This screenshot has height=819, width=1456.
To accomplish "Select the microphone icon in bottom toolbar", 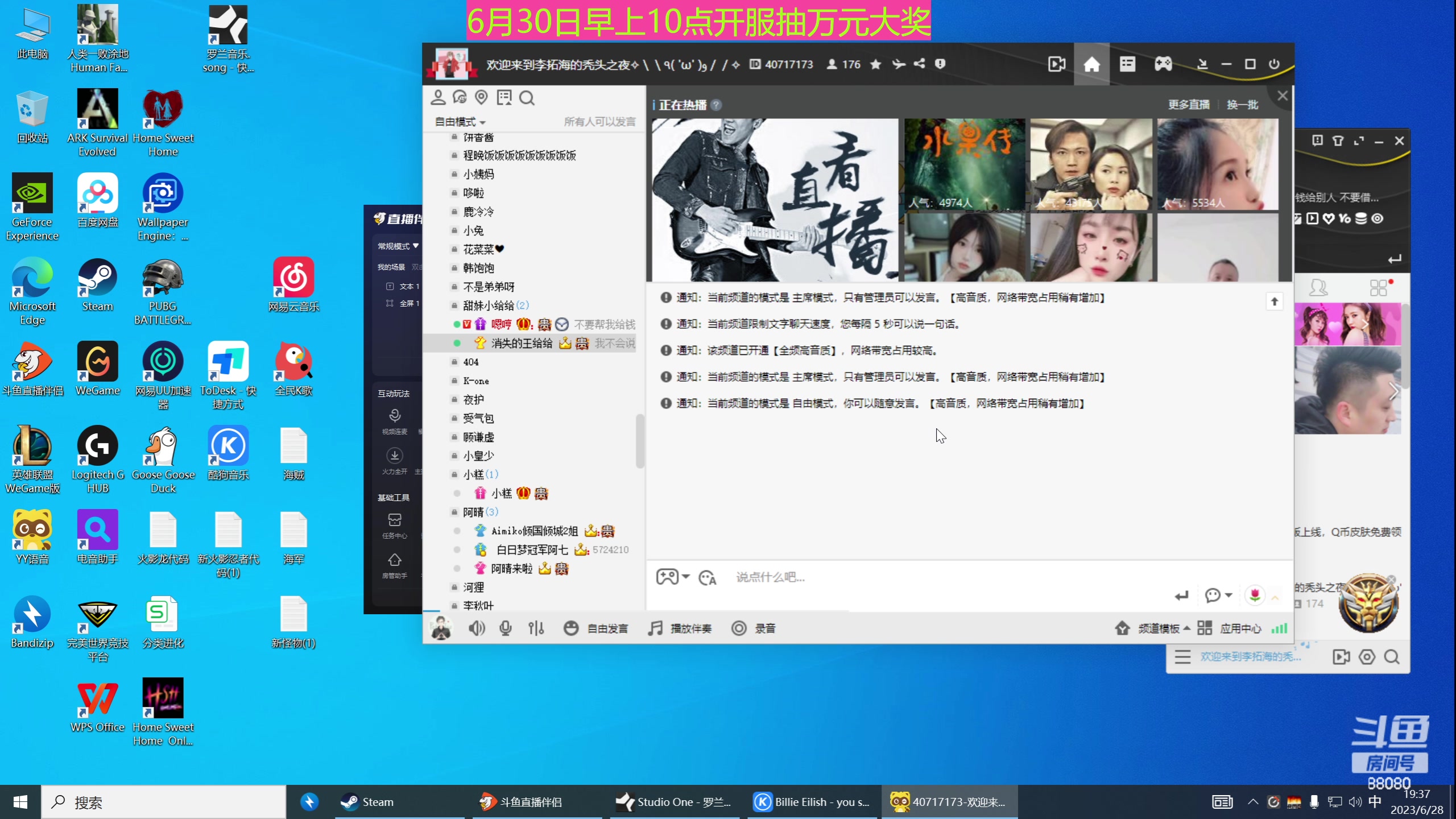I will 505,628.
